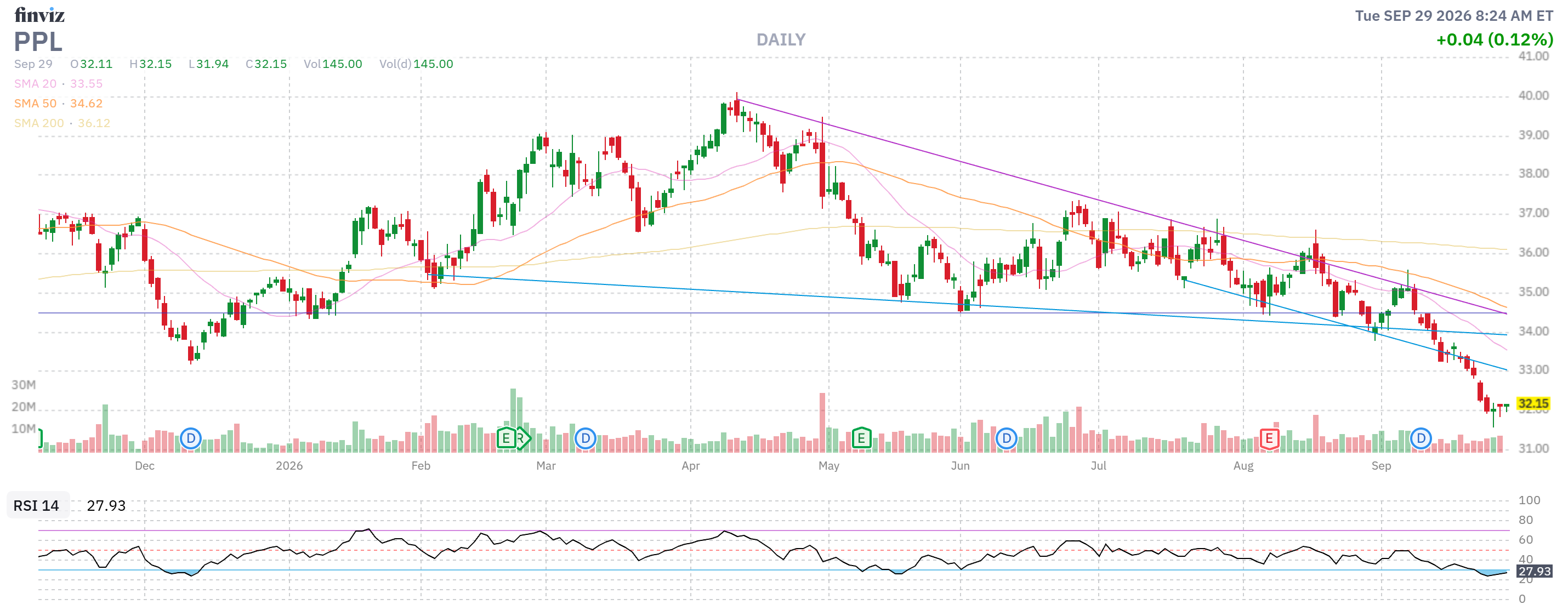Click the May month label
This screenshot has width=1568, height=616.
click(x=828, y=466)
